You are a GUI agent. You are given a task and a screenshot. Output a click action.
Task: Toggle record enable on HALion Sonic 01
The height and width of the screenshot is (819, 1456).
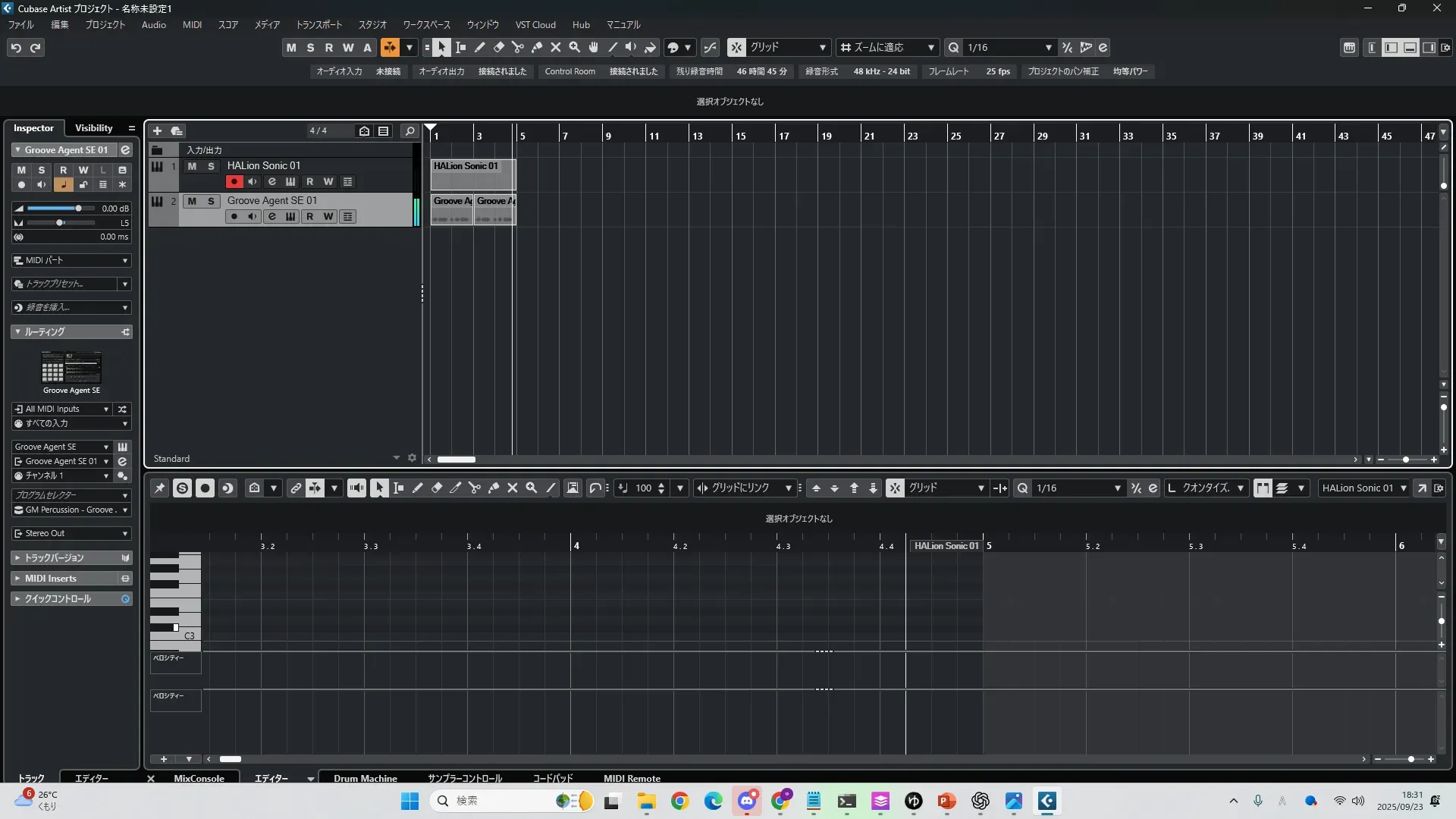234,182
